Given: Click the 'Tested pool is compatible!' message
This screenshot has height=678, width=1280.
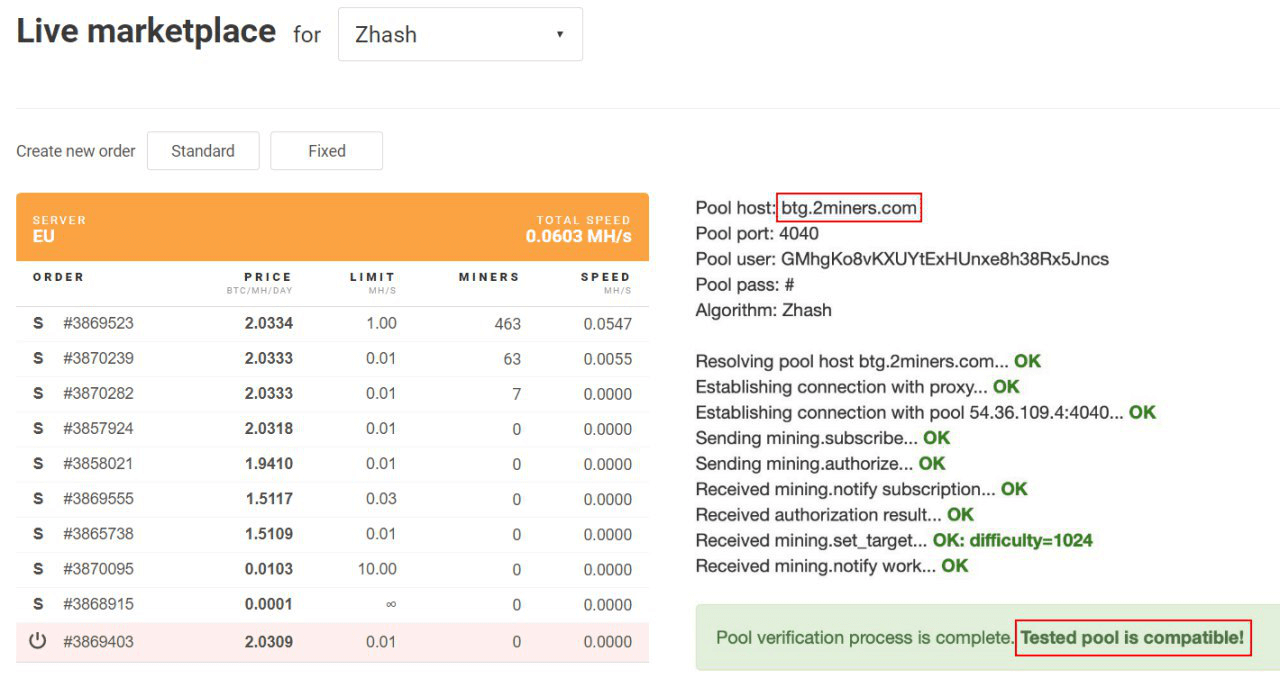Looking at the screenshot, I should 1132,637.
